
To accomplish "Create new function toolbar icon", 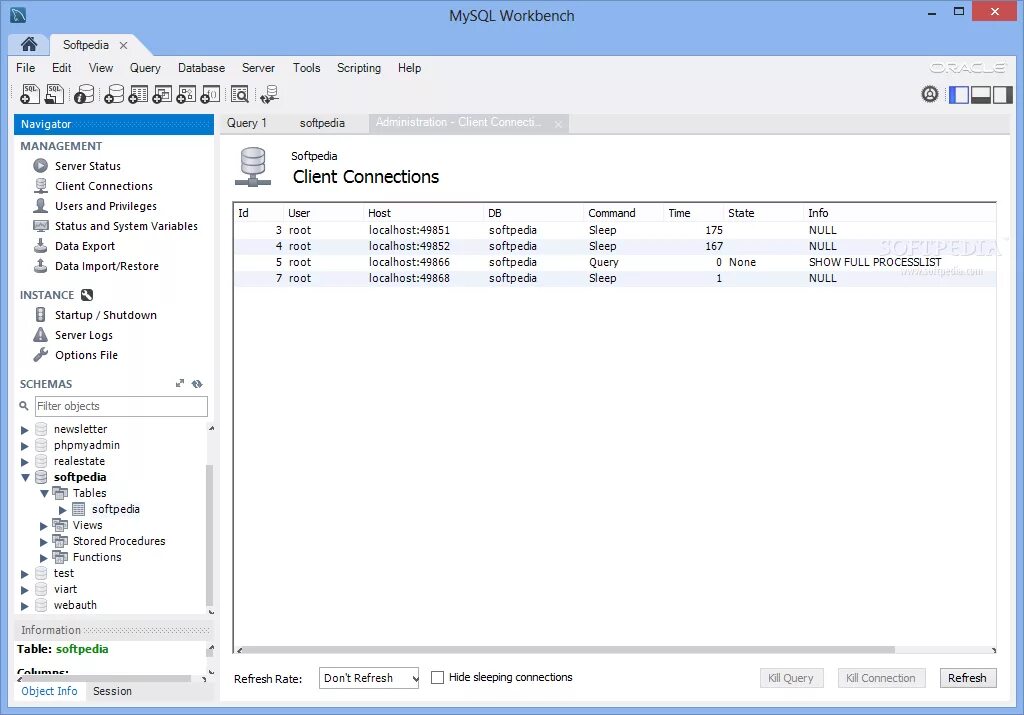I will pos(210,94).
